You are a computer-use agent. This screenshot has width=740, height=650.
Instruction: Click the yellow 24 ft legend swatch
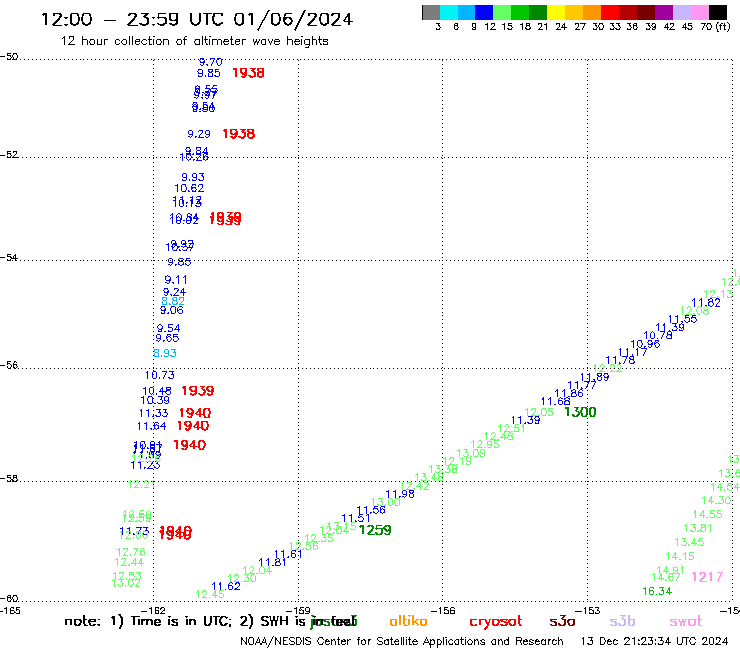coord(556,12)
